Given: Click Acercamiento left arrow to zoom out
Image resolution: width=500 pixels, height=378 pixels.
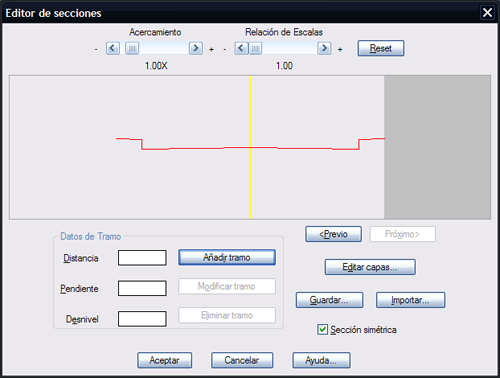Looking at the screenshot, I should 113,49.
